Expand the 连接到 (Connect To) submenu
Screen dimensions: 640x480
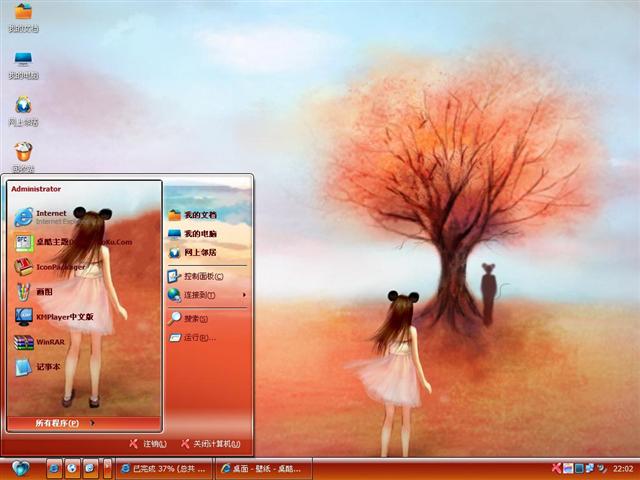pyautogui.click(x=205, y=295)
